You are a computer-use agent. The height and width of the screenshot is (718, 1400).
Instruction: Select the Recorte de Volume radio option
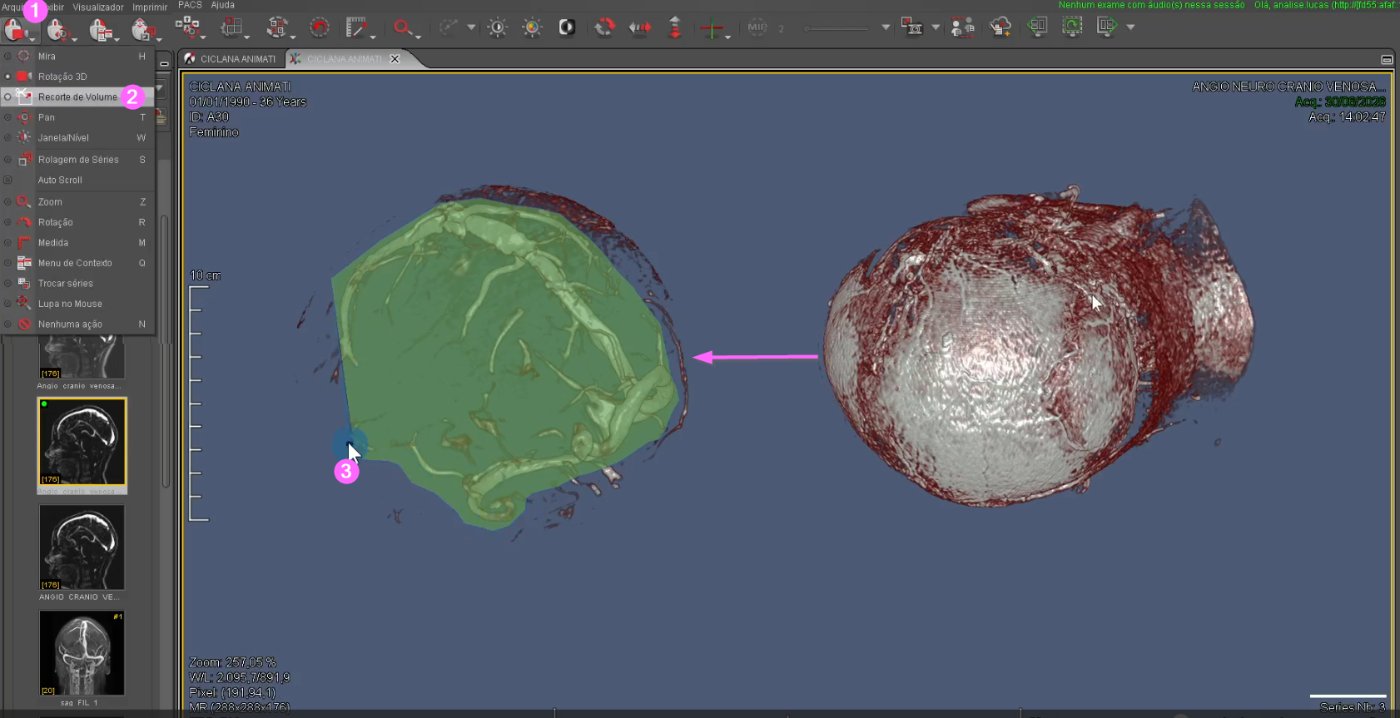[8, 97]
